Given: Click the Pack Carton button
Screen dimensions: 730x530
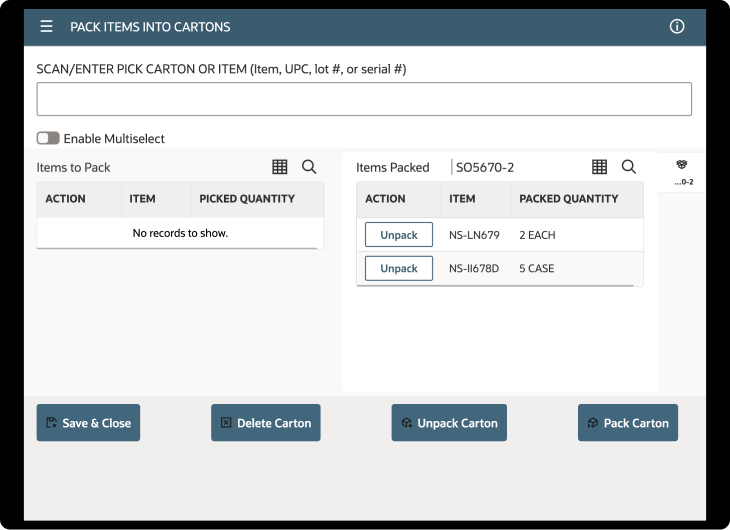Looking at the screenshot, I should coord(628,423).
